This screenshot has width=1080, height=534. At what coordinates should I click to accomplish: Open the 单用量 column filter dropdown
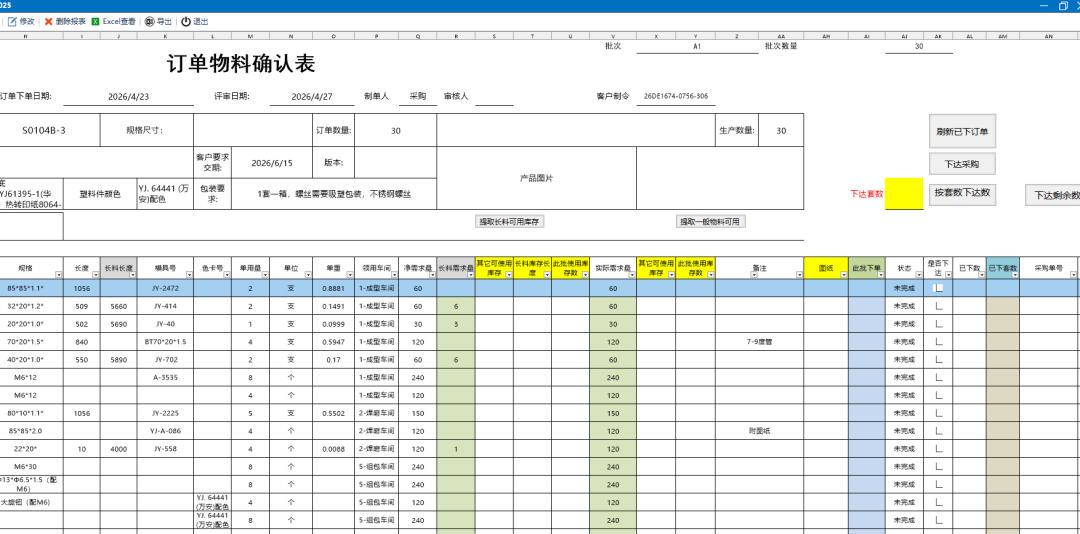click(x=265, y=274)
